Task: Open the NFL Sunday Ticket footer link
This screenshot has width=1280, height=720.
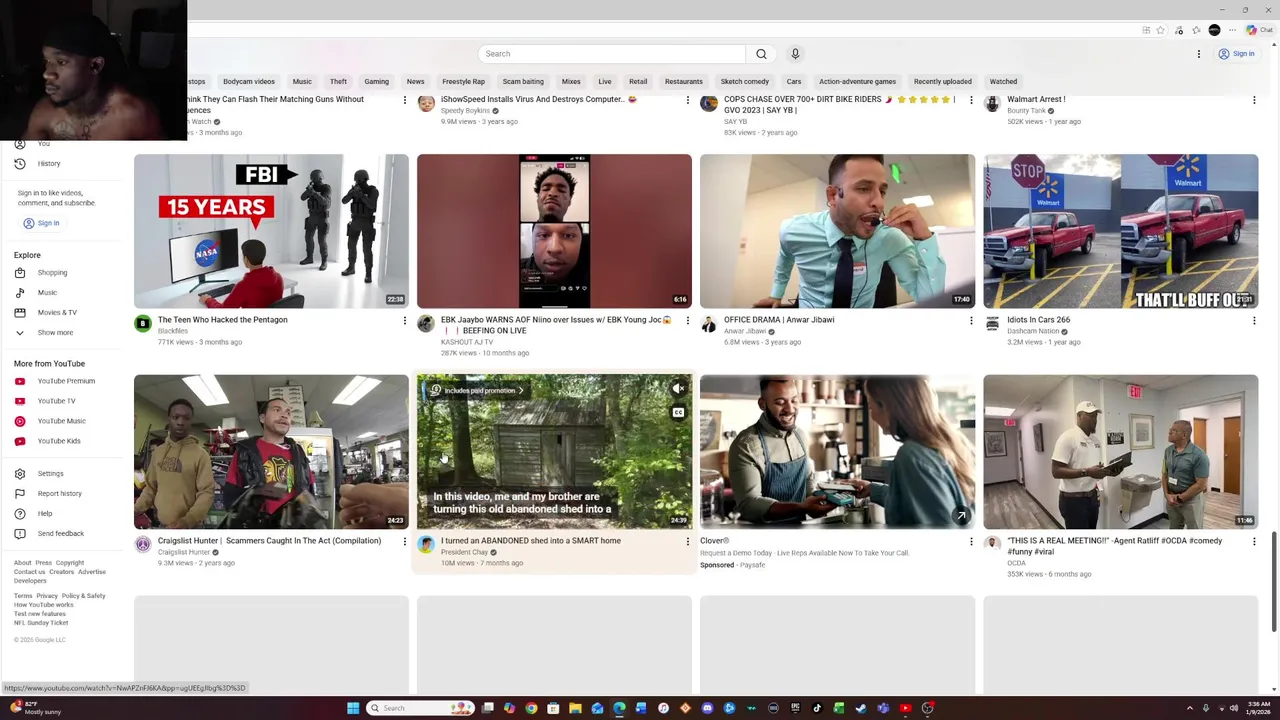Action: pyautogui.click(x=41, y=623)
